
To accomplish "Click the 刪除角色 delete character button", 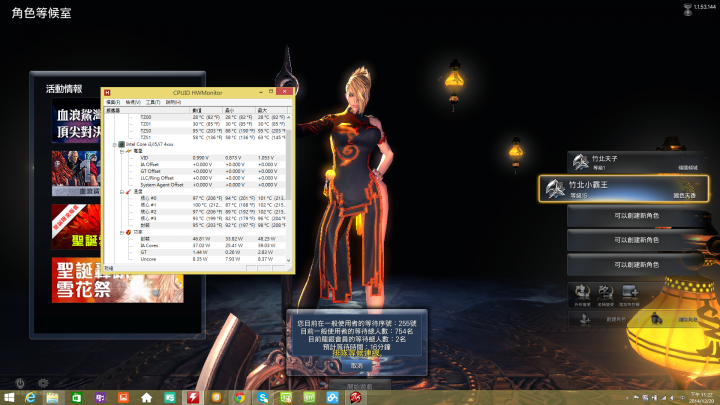I will (x=673, y=319).
